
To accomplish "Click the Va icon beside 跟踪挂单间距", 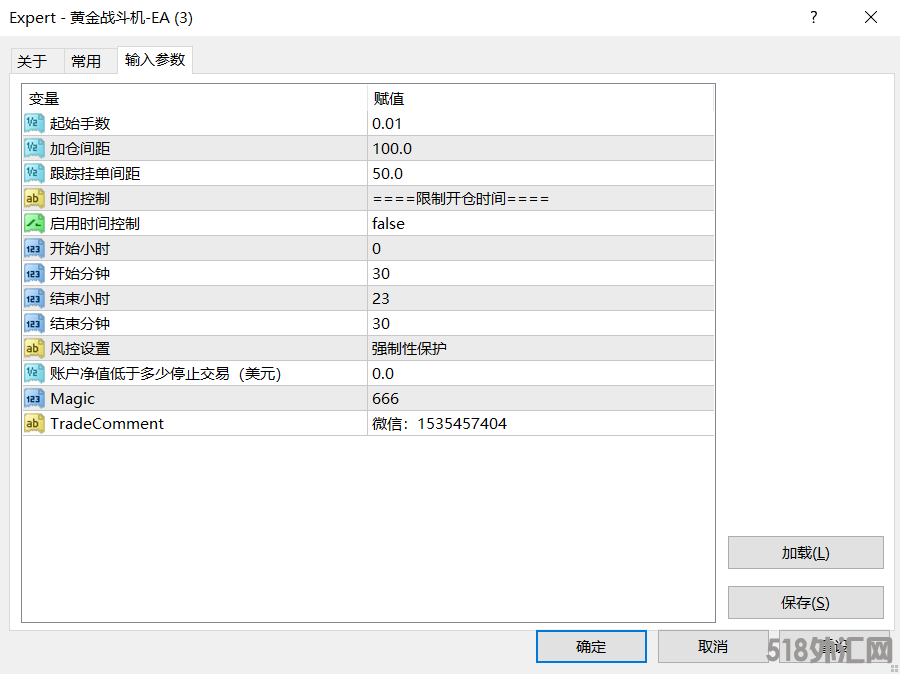I will click(x=33, y=173).
